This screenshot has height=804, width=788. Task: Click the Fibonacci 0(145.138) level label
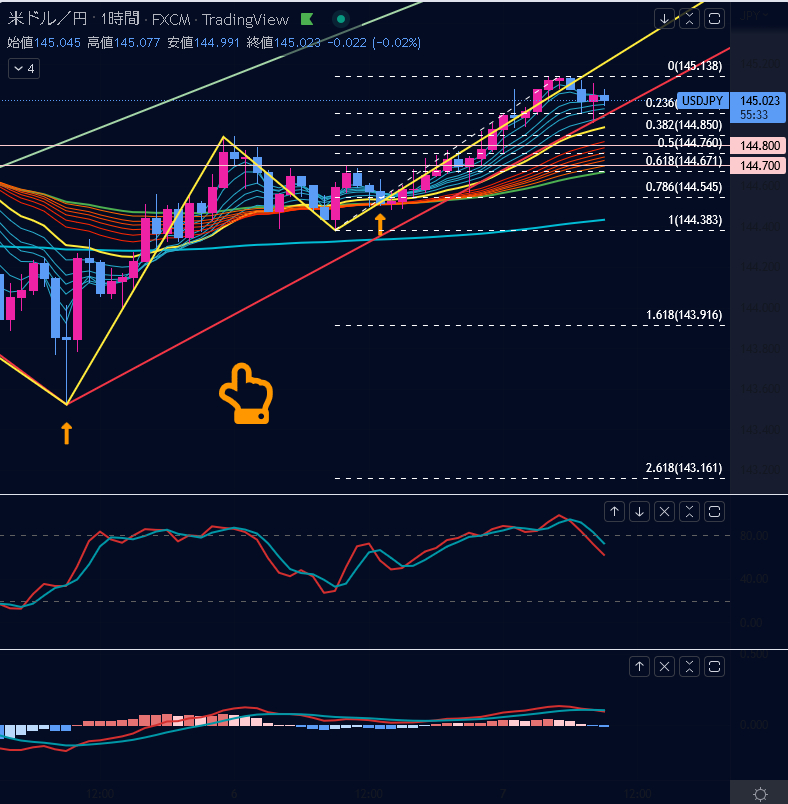pyautogui.click(x=695, y=66)
